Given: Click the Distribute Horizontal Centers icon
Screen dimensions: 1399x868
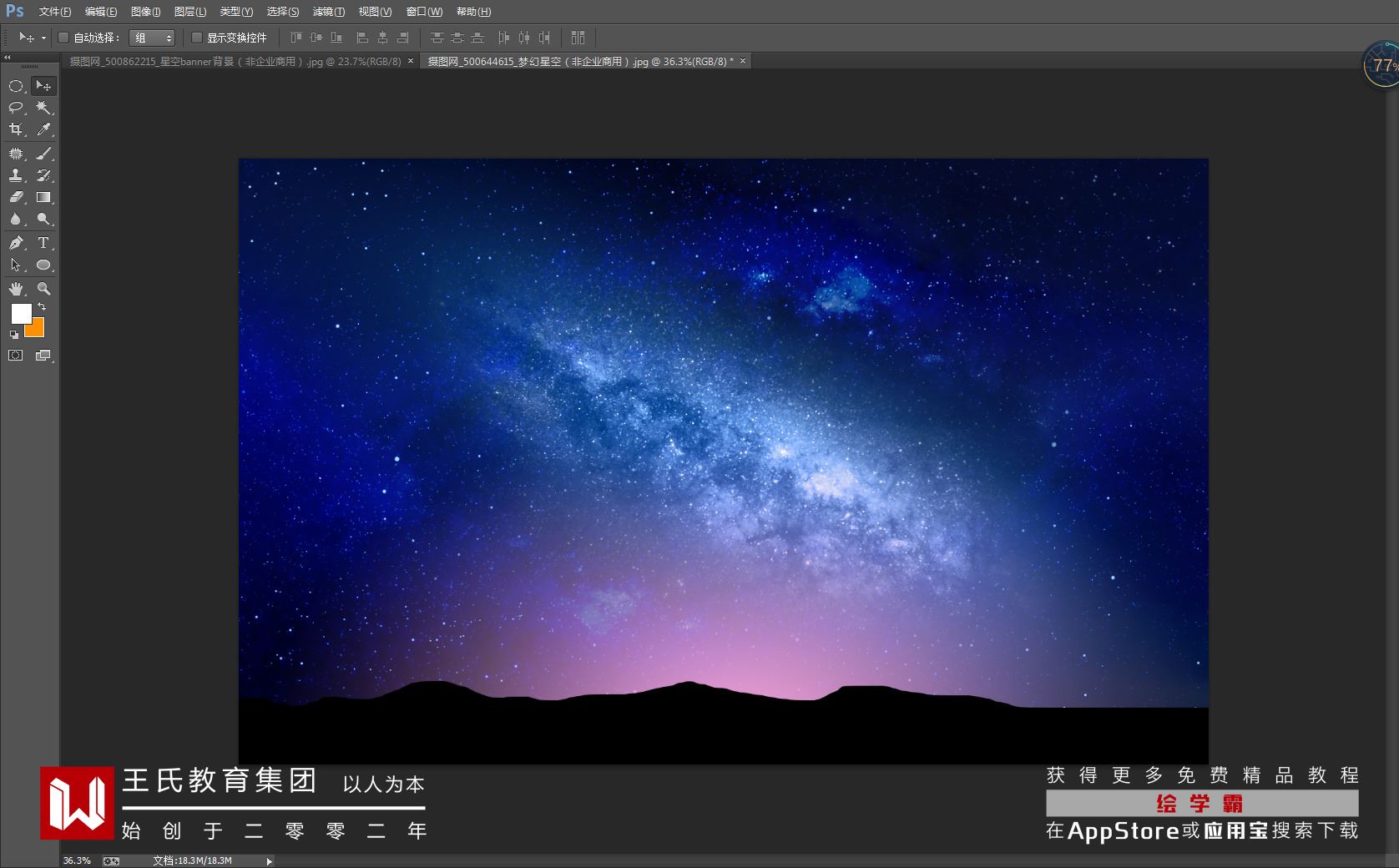Looking at the screenshot, I should click(524, 38).
